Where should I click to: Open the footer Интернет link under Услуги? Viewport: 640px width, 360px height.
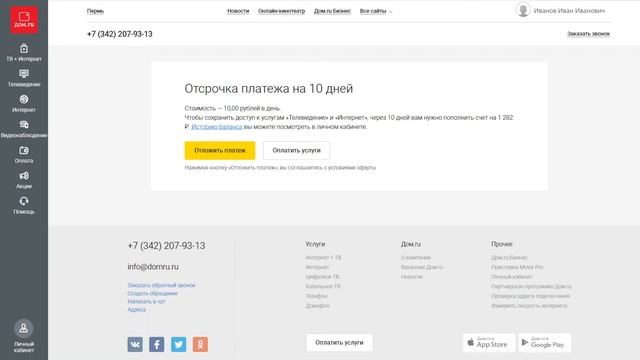(317, 267)
